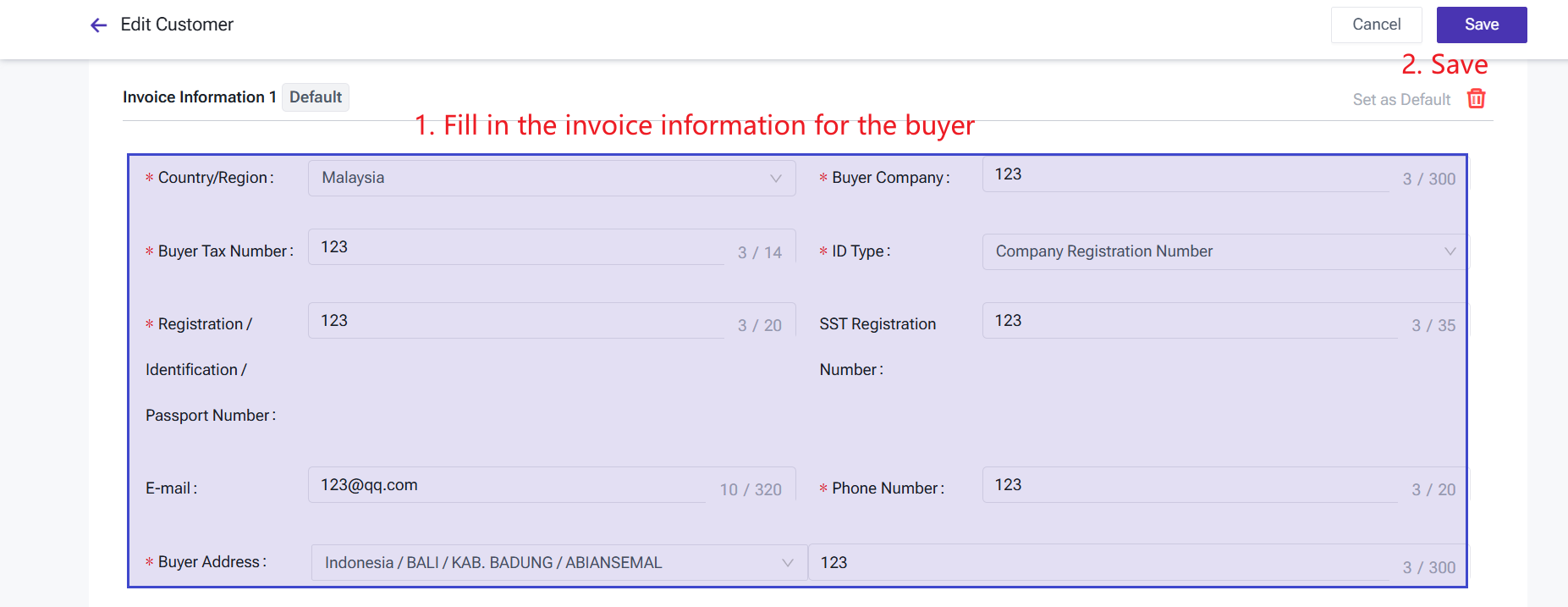This screenshot has width=1568, height=607.
Task: Open the Country/Region dropdown showing Malaysia
Action: coord(542,178)
